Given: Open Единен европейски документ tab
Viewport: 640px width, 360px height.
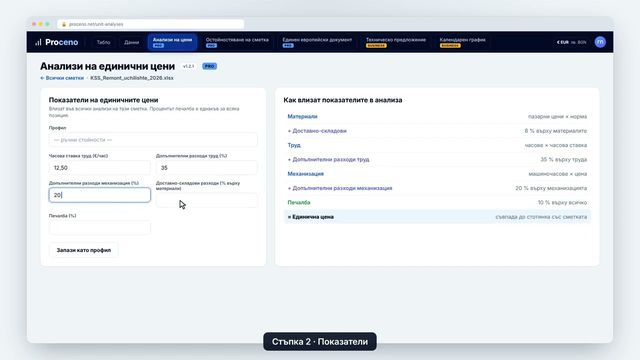Looking at the screenshot, I should point(317,42).
